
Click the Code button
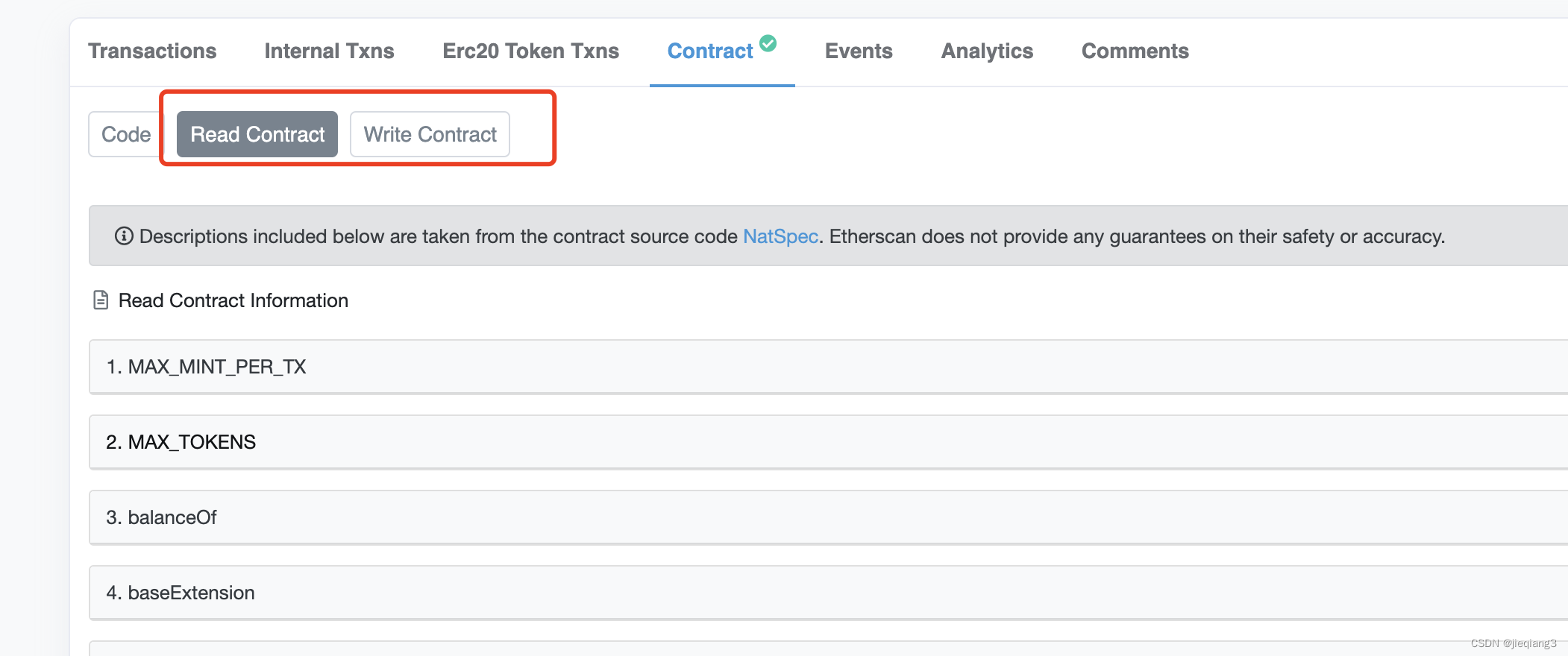pos(126,134)
